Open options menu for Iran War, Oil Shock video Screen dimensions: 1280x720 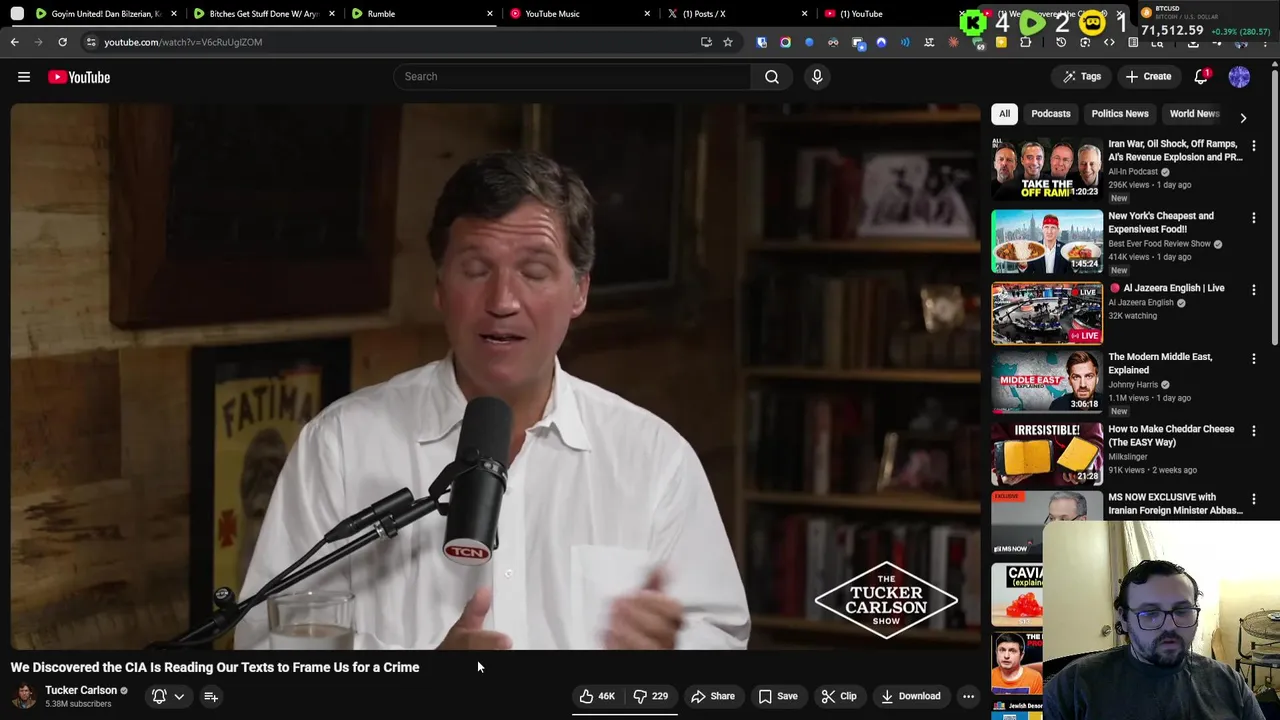point(1254,146)
